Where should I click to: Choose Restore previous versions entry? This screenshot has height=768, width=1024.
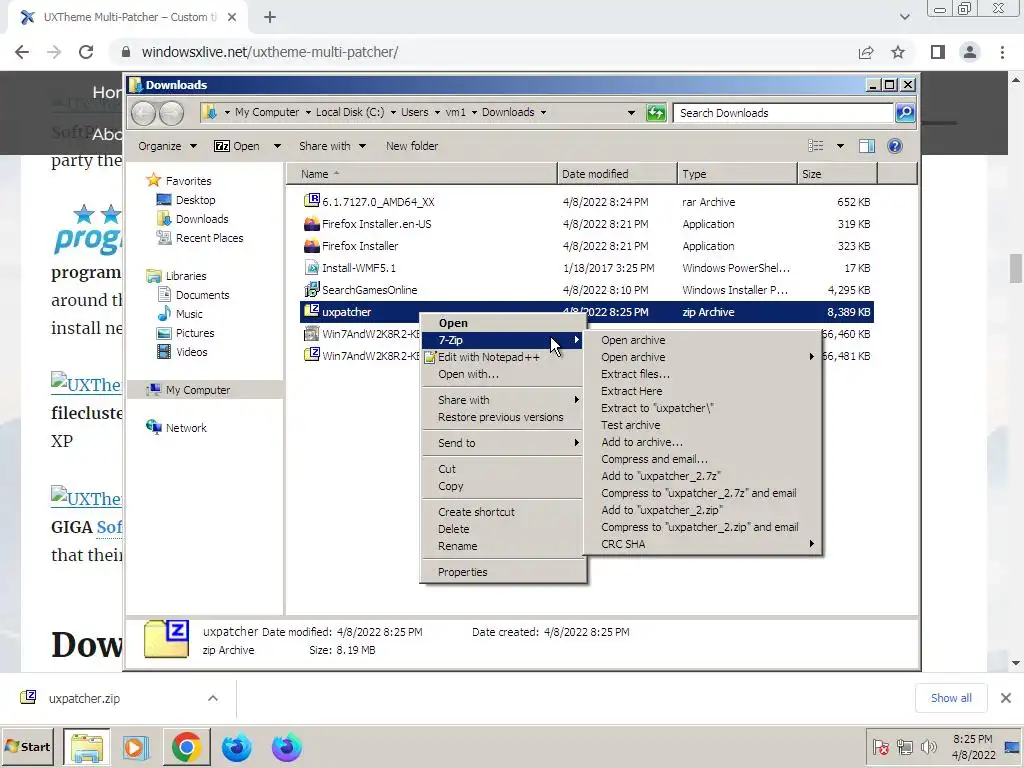coord(502,417)
